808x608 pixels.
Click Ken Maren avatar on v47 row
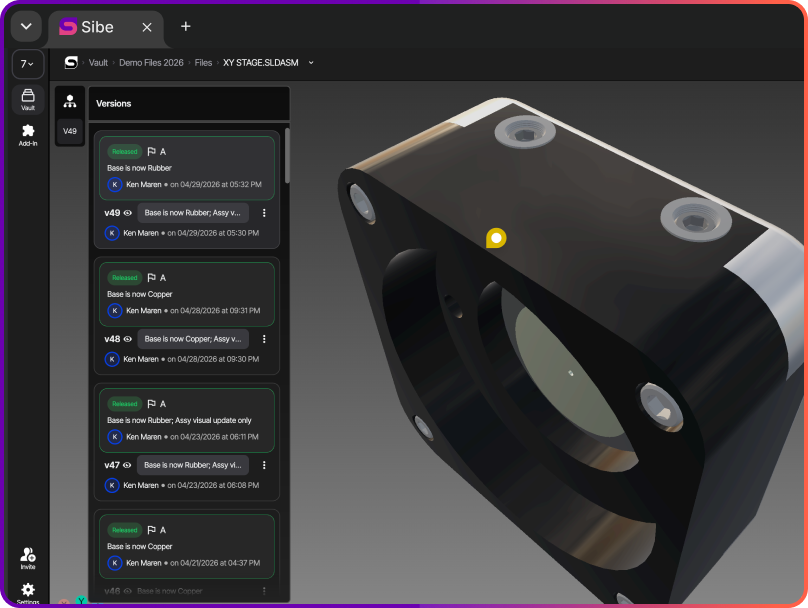pyautogui.click(x=112, y=485)
